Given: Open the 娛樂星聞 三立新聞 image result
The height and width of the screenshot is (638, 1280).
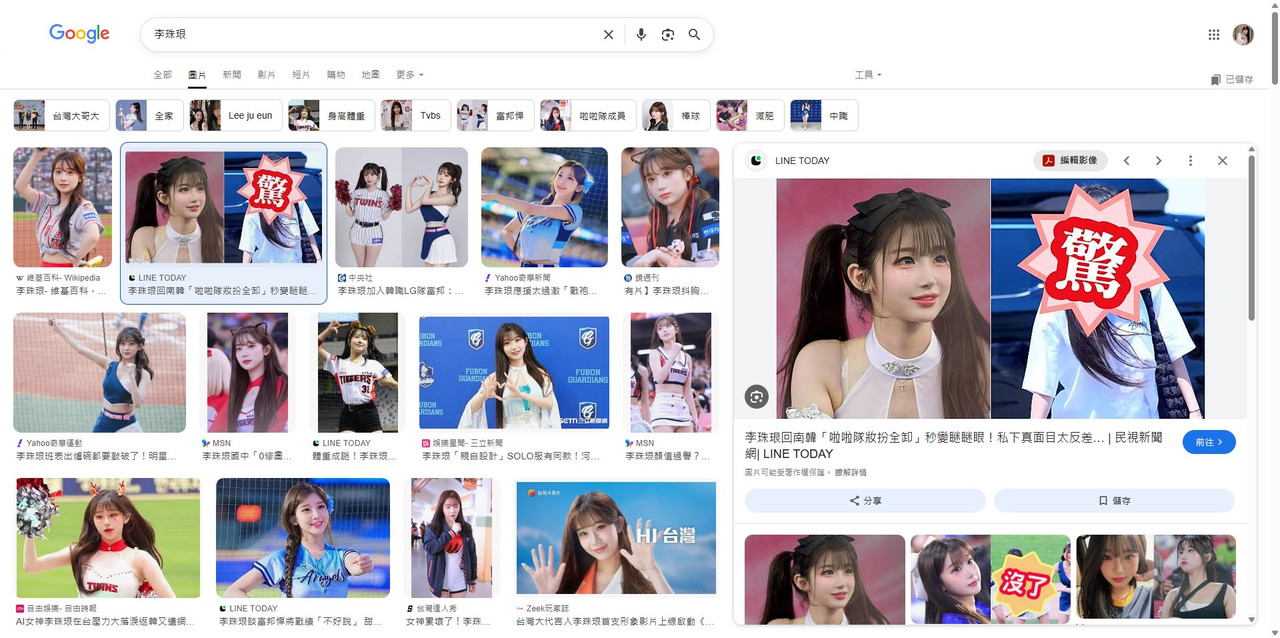Looking at the screenshot, I should (514, 373).
